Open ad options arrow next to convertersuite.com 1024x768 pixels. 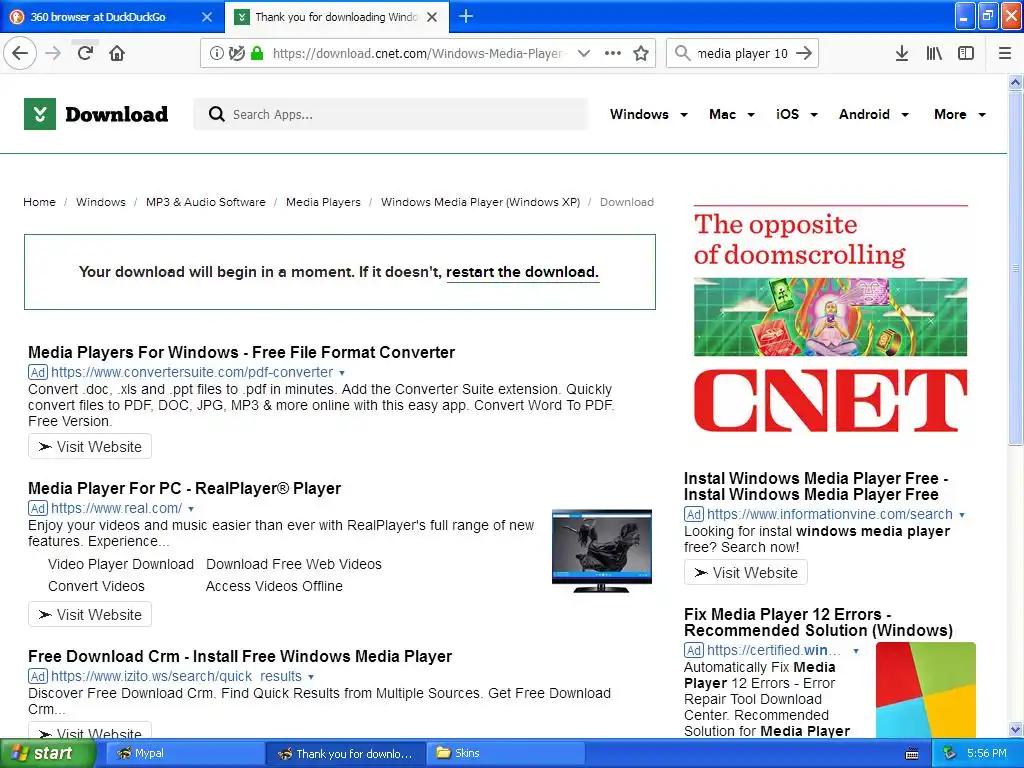coord(342,373)
